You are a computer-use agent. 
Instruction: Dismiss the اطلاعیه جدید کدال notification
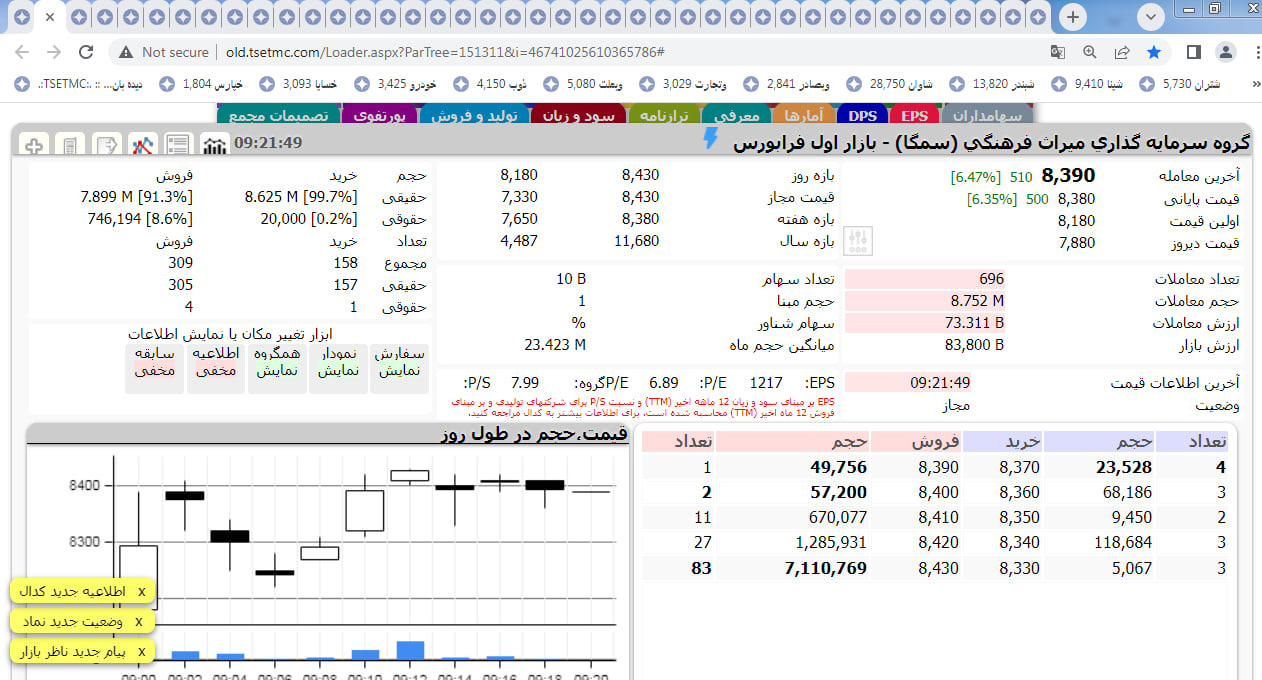tap(142, 592)
